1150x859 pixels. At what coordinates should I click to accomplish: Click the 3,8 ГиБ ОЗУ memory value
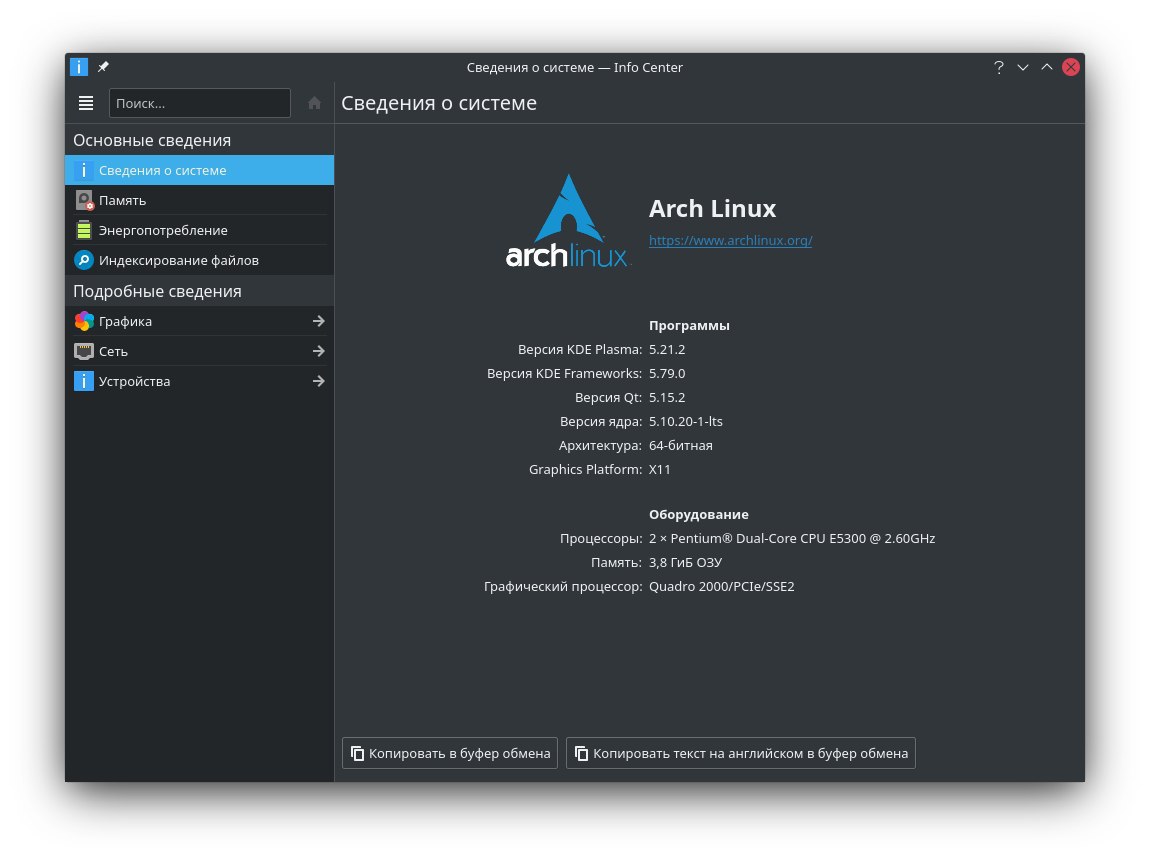pos(685,563)
